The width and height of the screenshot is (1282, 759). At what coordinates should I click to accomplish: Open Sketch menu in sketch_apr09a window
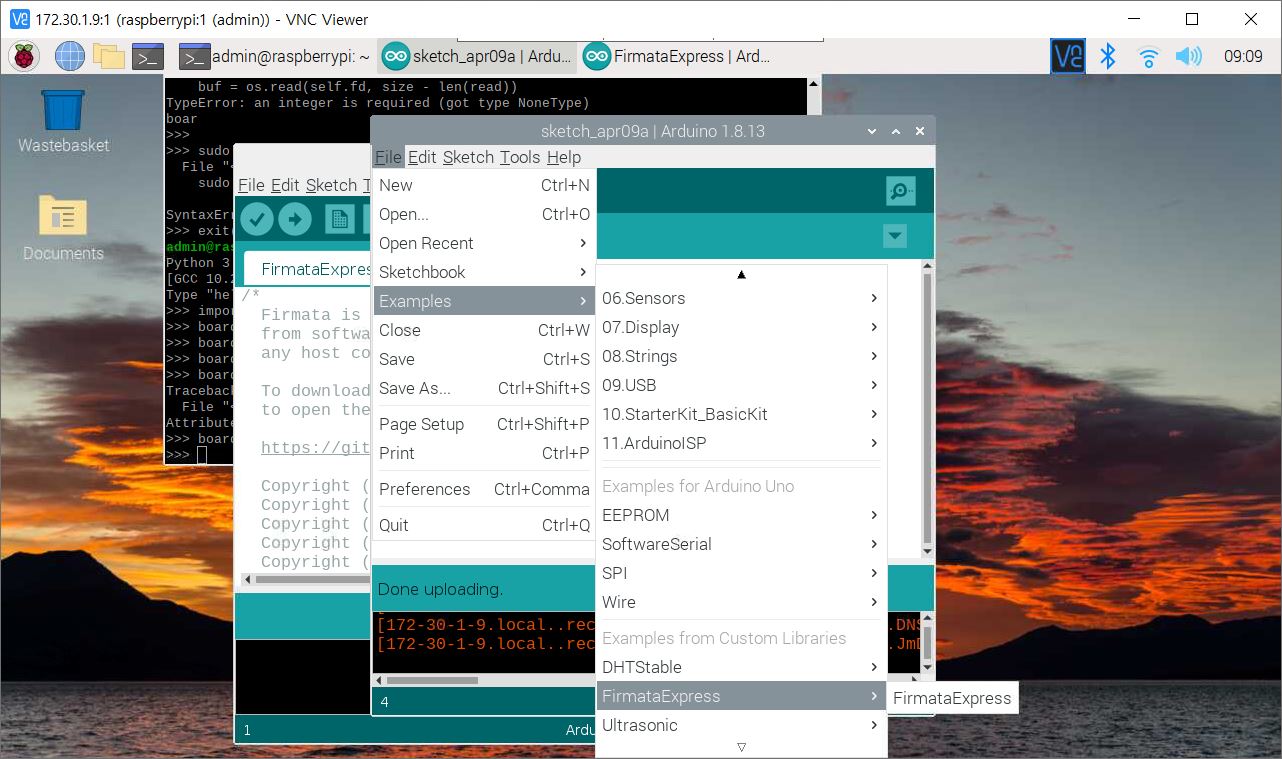(468, 157)
